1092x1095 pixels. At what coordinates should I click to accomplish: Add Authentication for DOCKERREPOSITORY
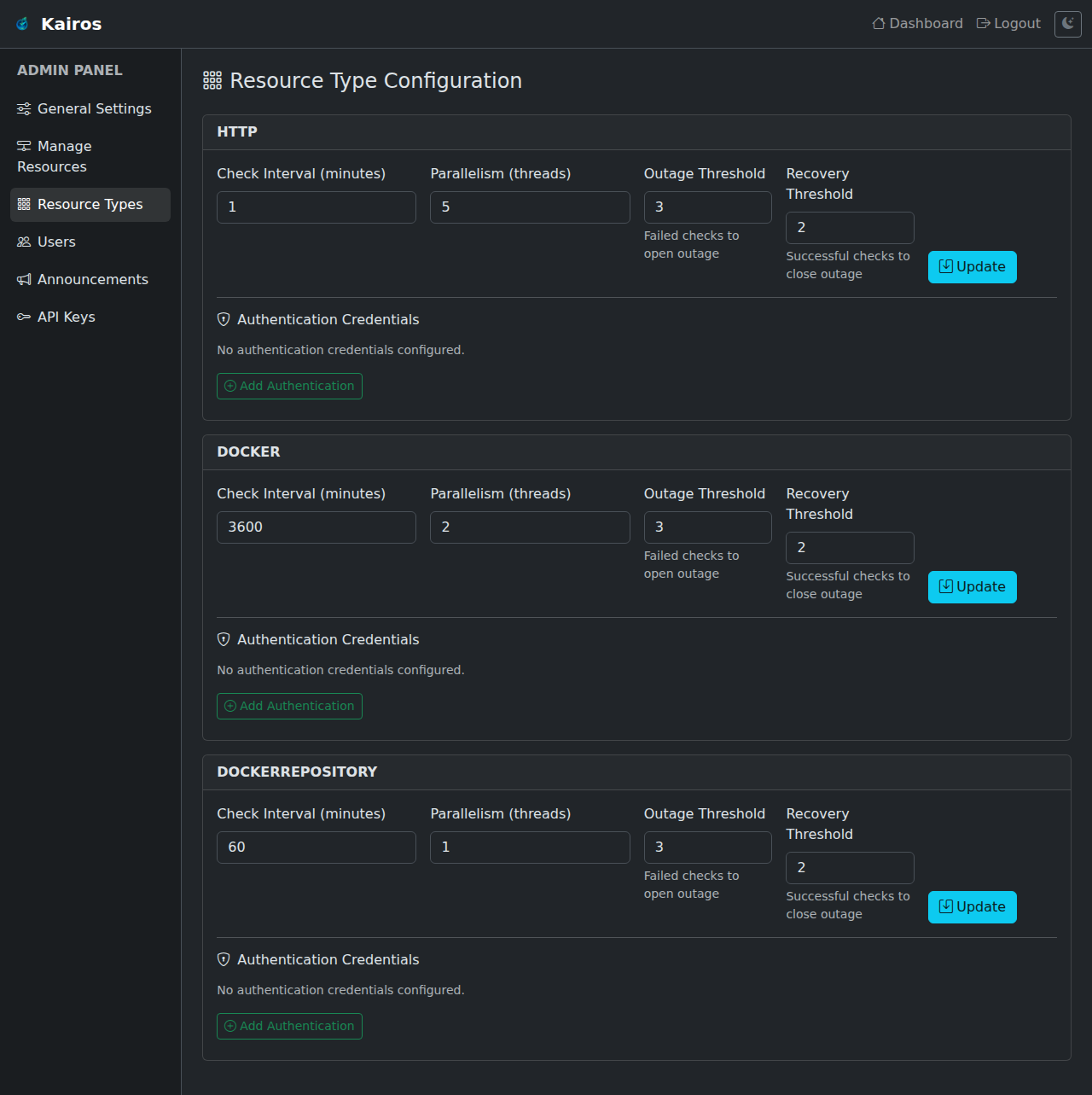pyautogui.click(x=289, y=1026)
